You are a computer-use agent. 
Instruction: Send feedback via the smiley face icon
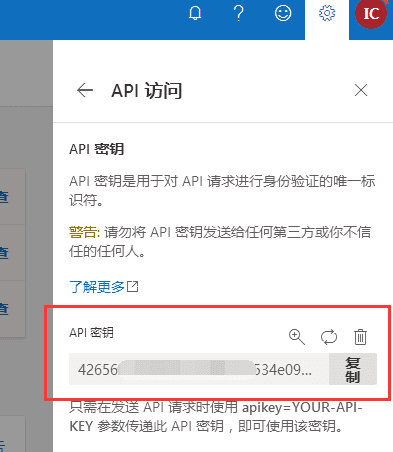click(x=283, y=14)
